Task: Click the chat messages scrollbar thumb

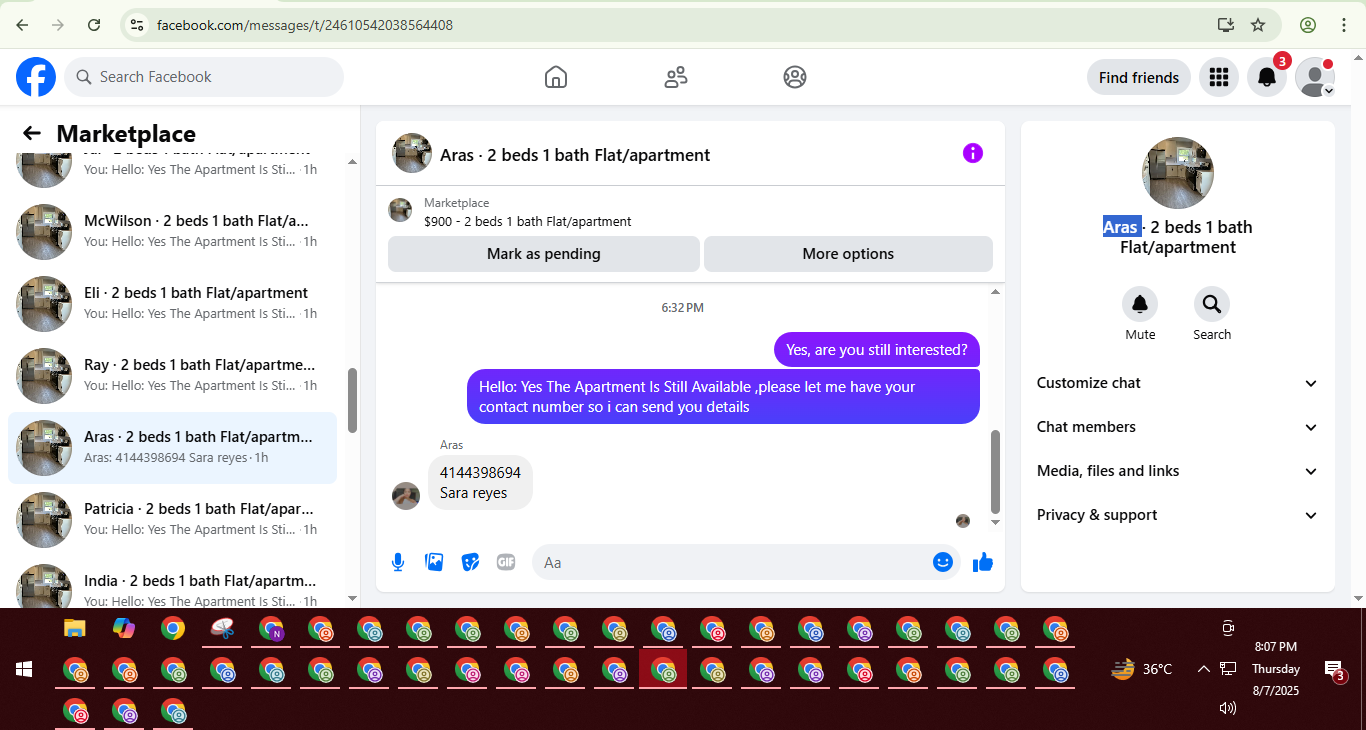Action: point(995,471)
